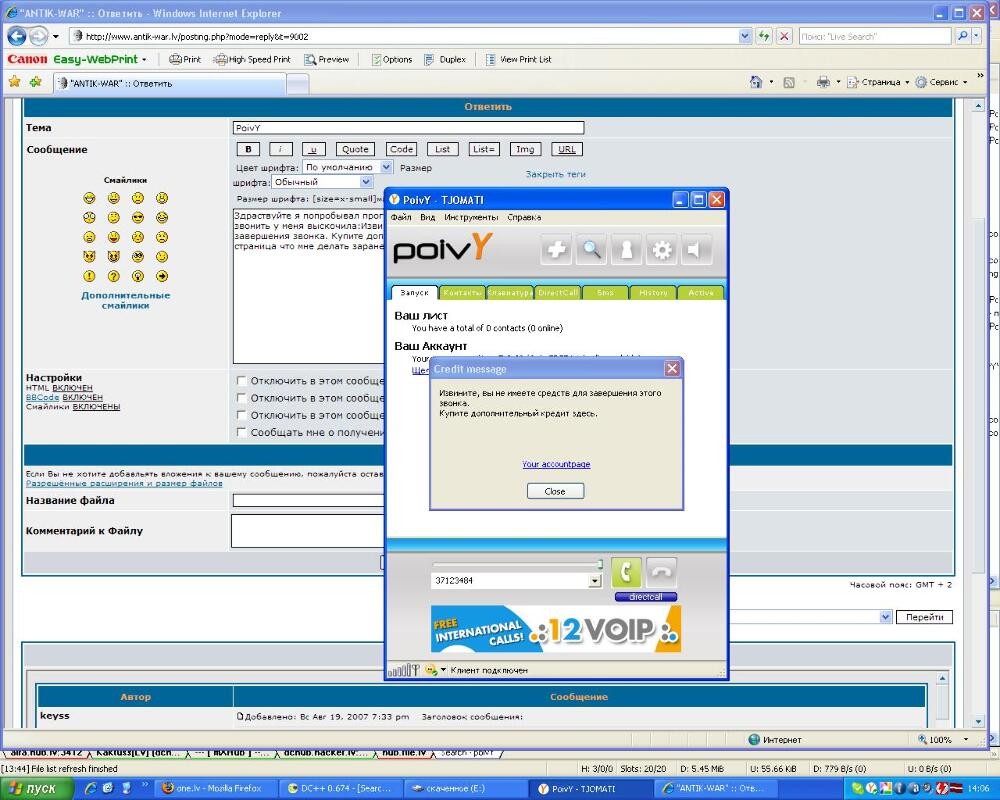1000x800 pixels.
Task: Click the user profile icon in PoivY toolbar
Action: tap(626, 250)
